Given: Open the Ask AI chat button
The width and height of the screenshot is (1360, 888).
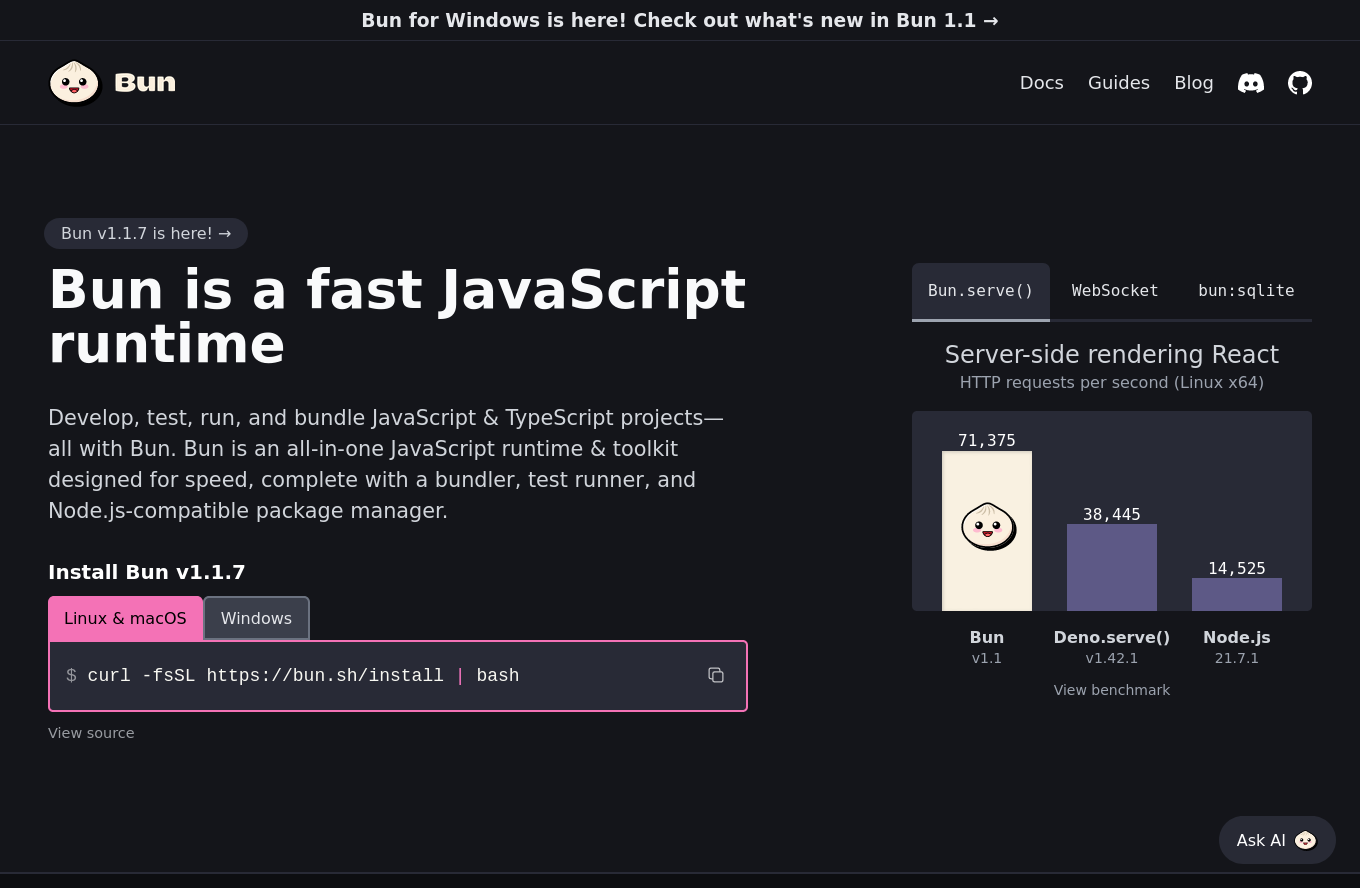Looking at the screenshot, I should click(x=1277, y=840).
